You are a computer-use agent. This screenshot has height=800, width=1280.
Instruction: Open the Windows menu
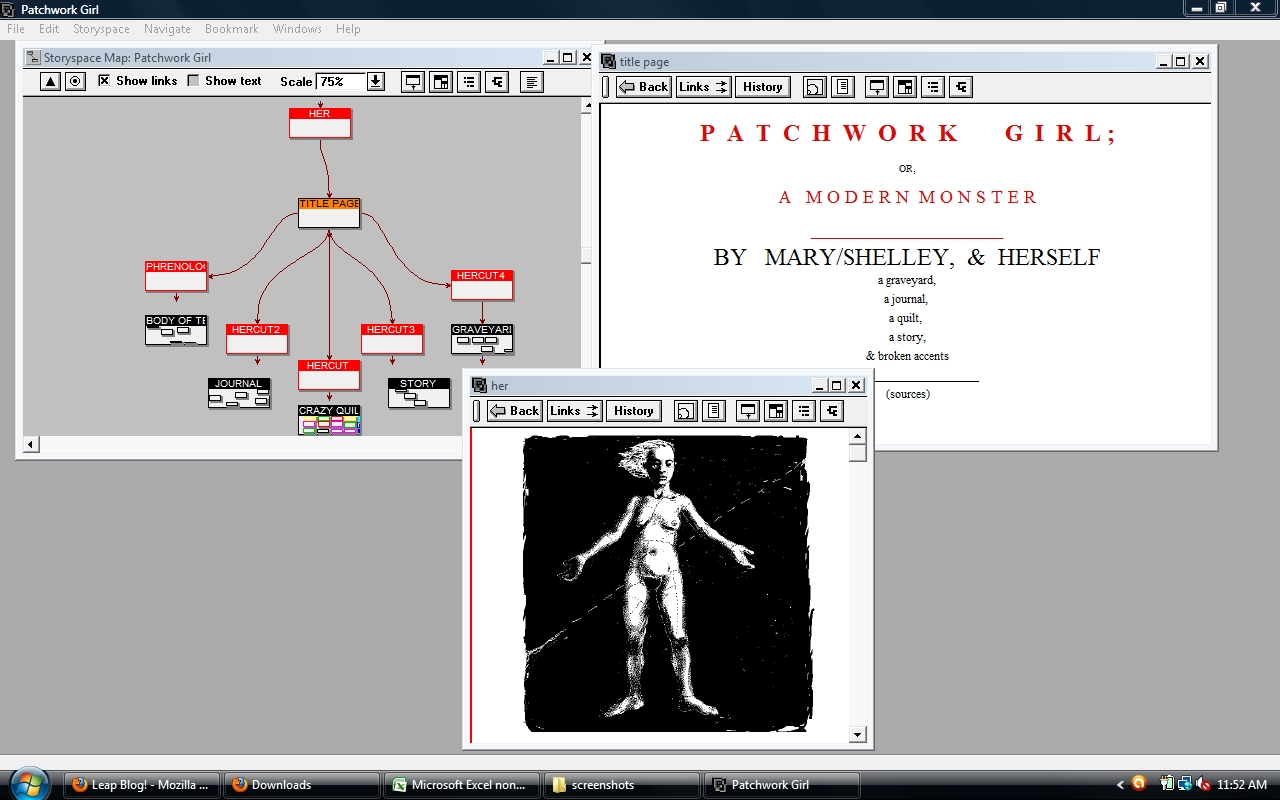(297, 29)
